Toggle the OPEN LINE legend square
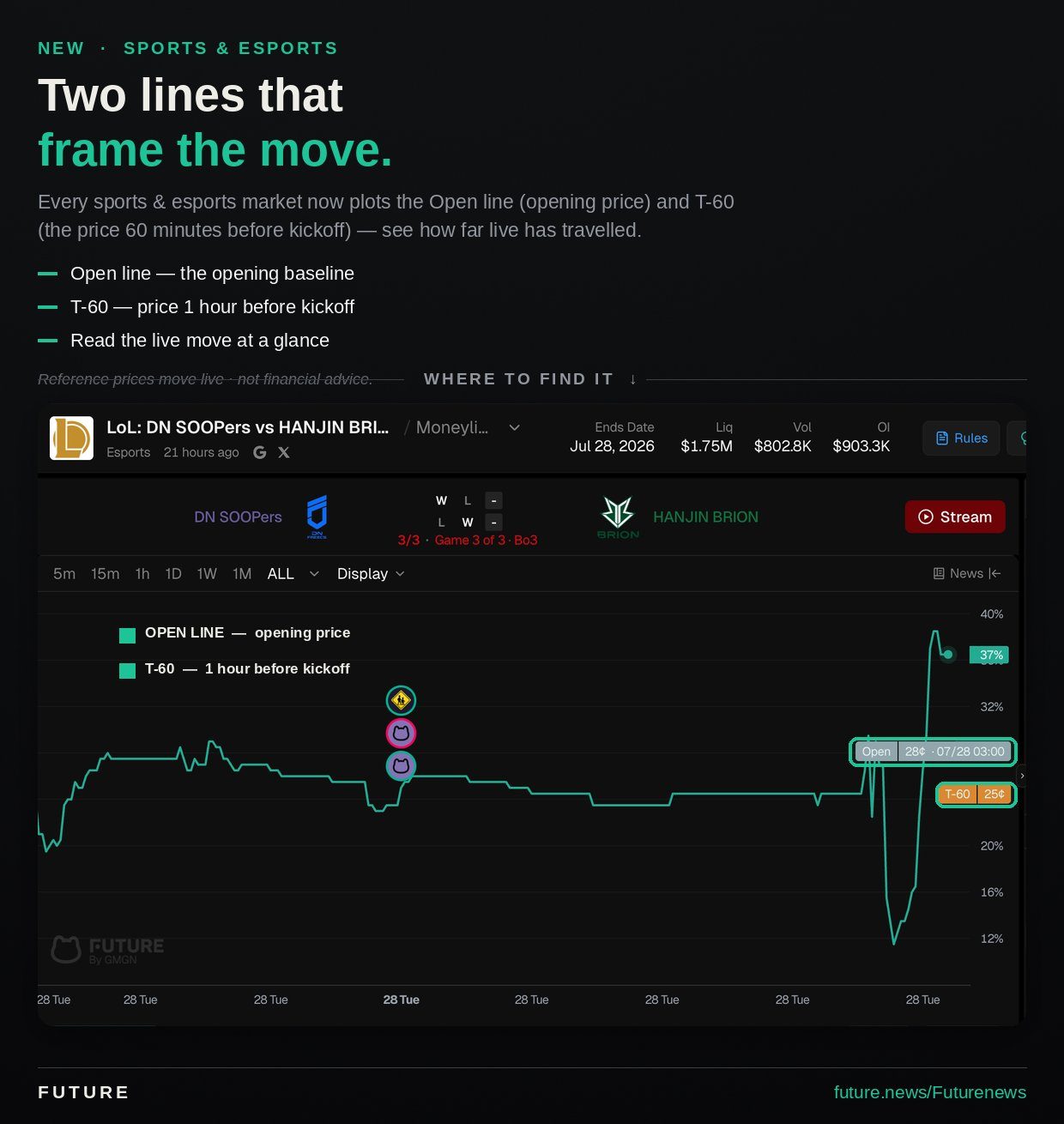Viewport: 1064px width, 1124px height. (127, 635)
